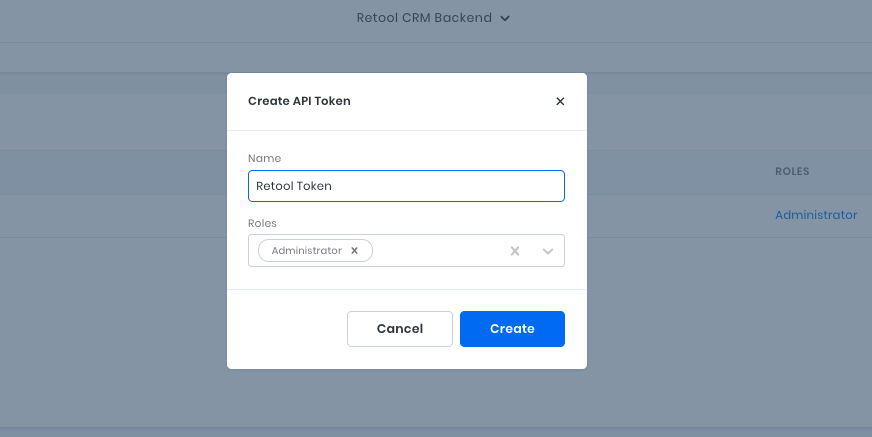Image resolution: width=872 pixels, height=437 pixels.
Task: Open the Administrator link in the Roles column
Action: (x=816, y=215)
